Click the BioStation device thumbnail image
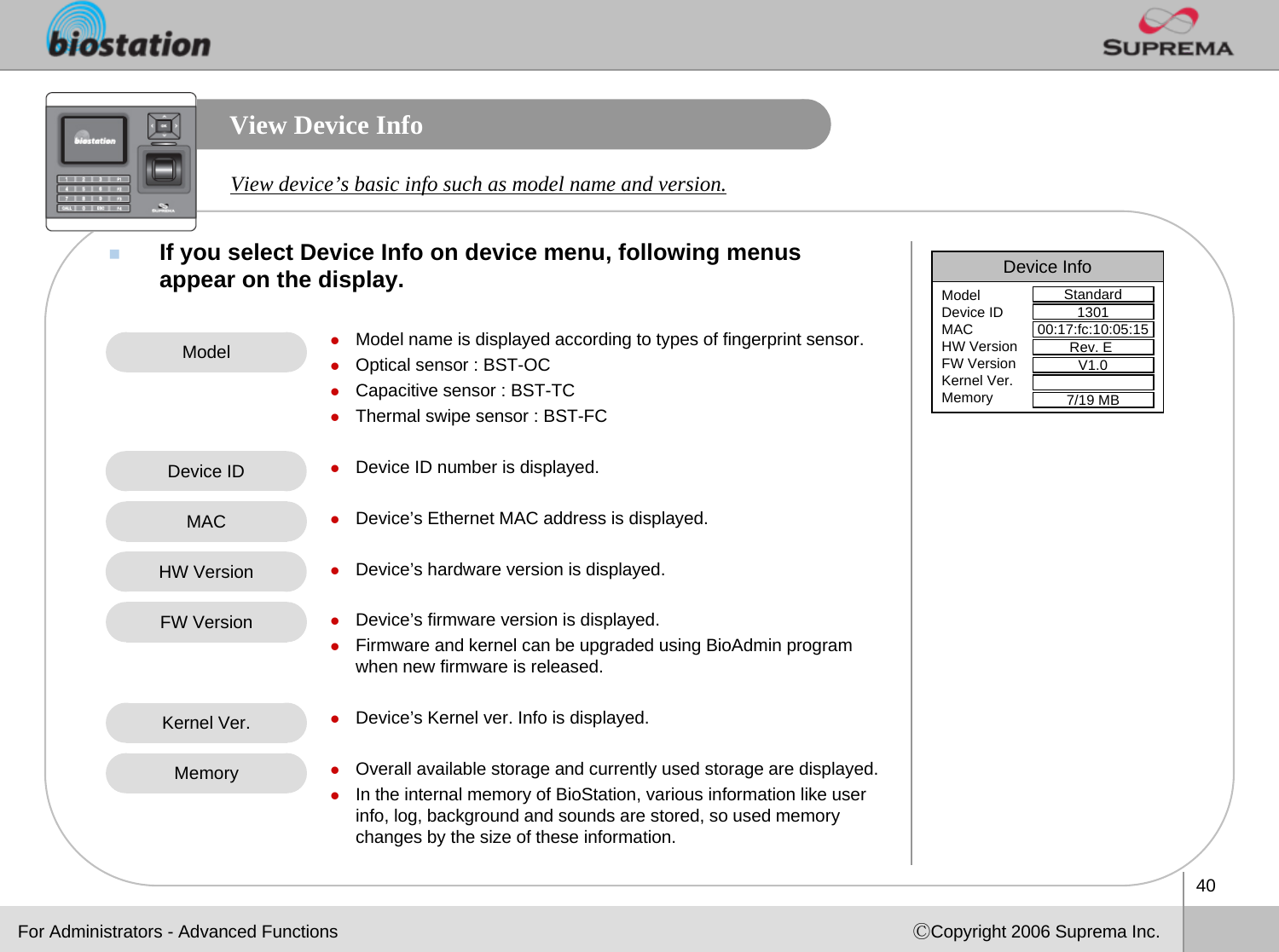Image resolution: width=1279 pixels, height=952 pixels. point(121,162)
